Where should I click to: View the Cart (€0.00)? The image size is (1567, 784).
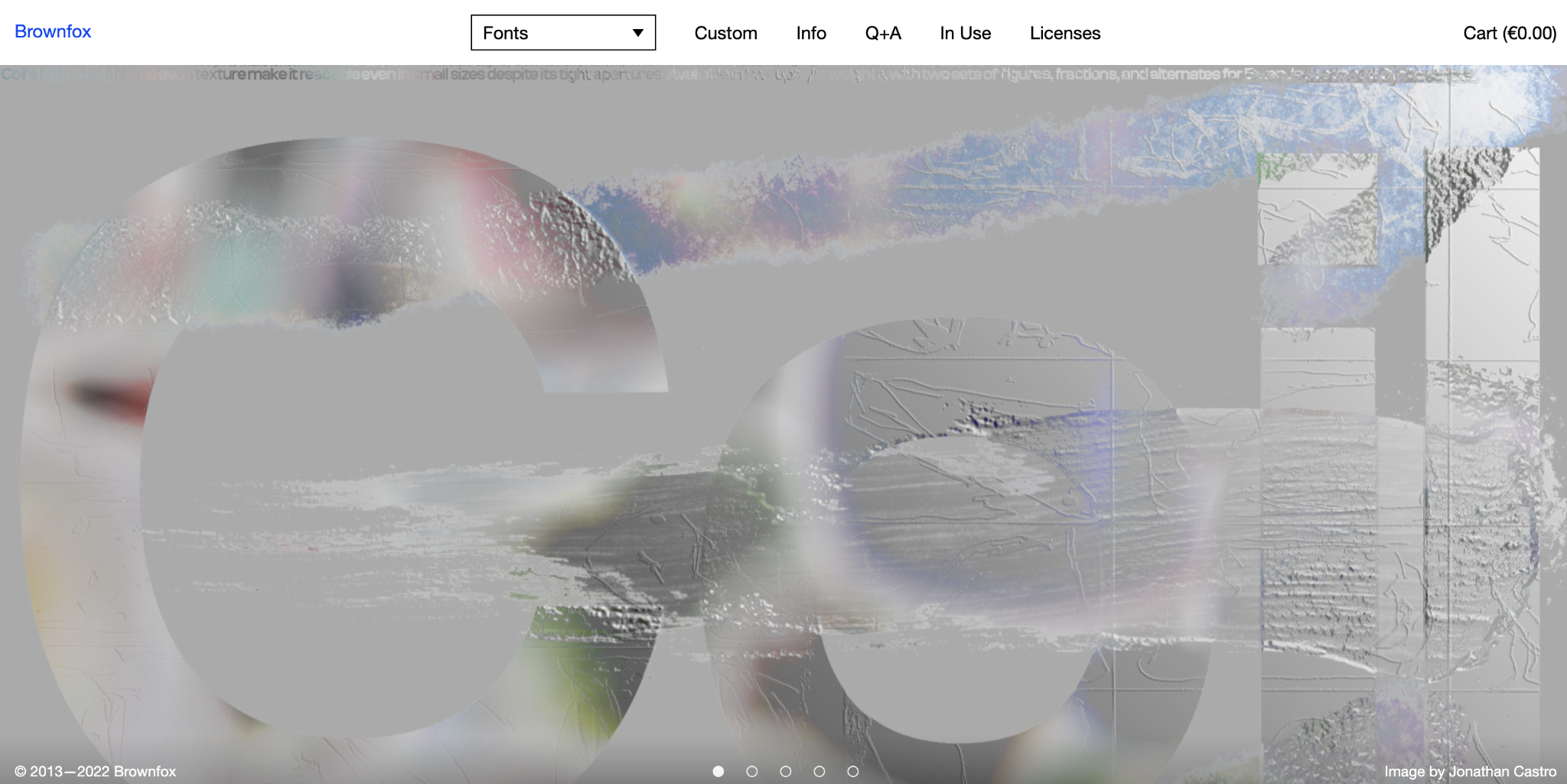click(1509, 33)
